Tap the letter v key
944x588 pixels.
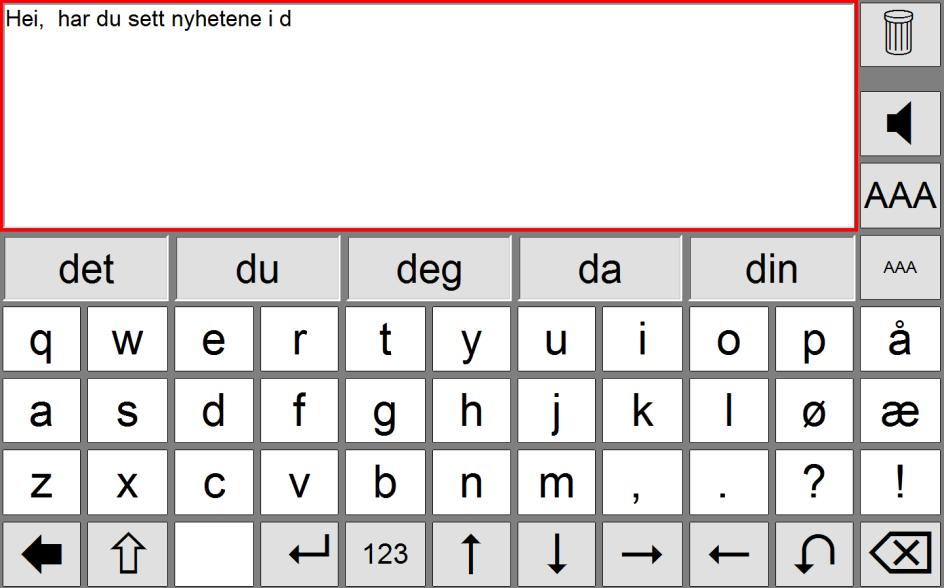(299, 482)
